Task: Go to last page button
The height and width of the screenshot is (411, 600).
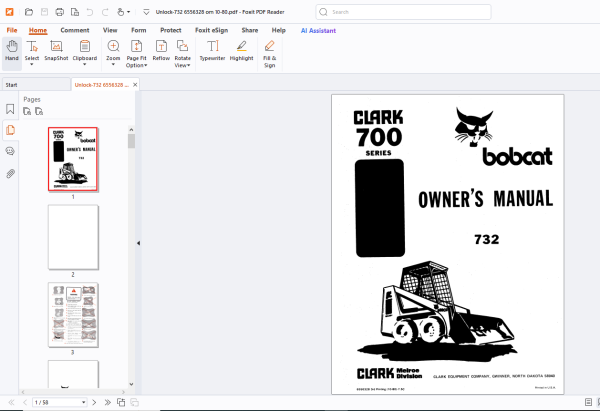Action: pos(108,402)
